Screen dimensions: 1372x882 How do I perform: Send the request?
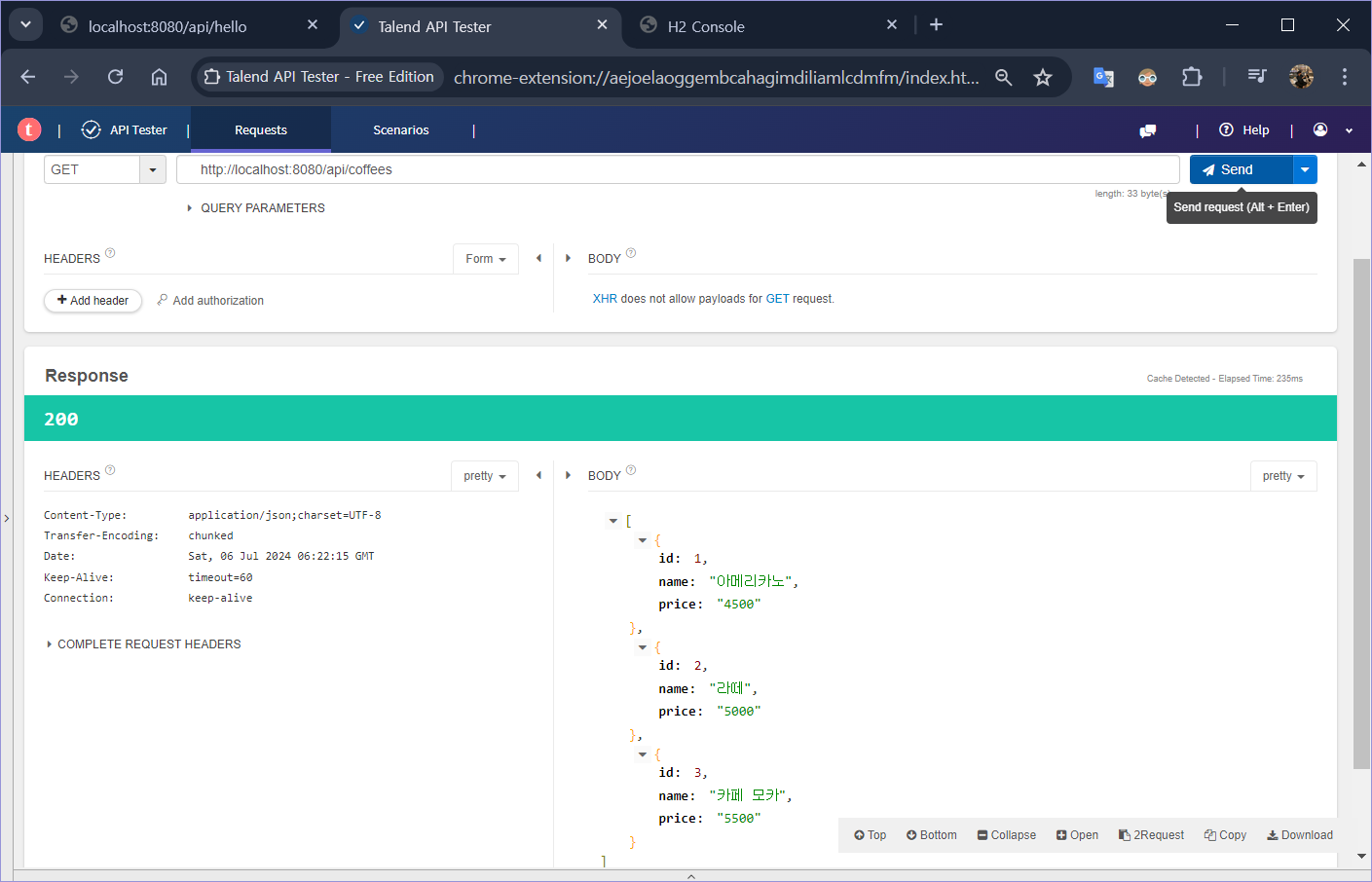1242,169
